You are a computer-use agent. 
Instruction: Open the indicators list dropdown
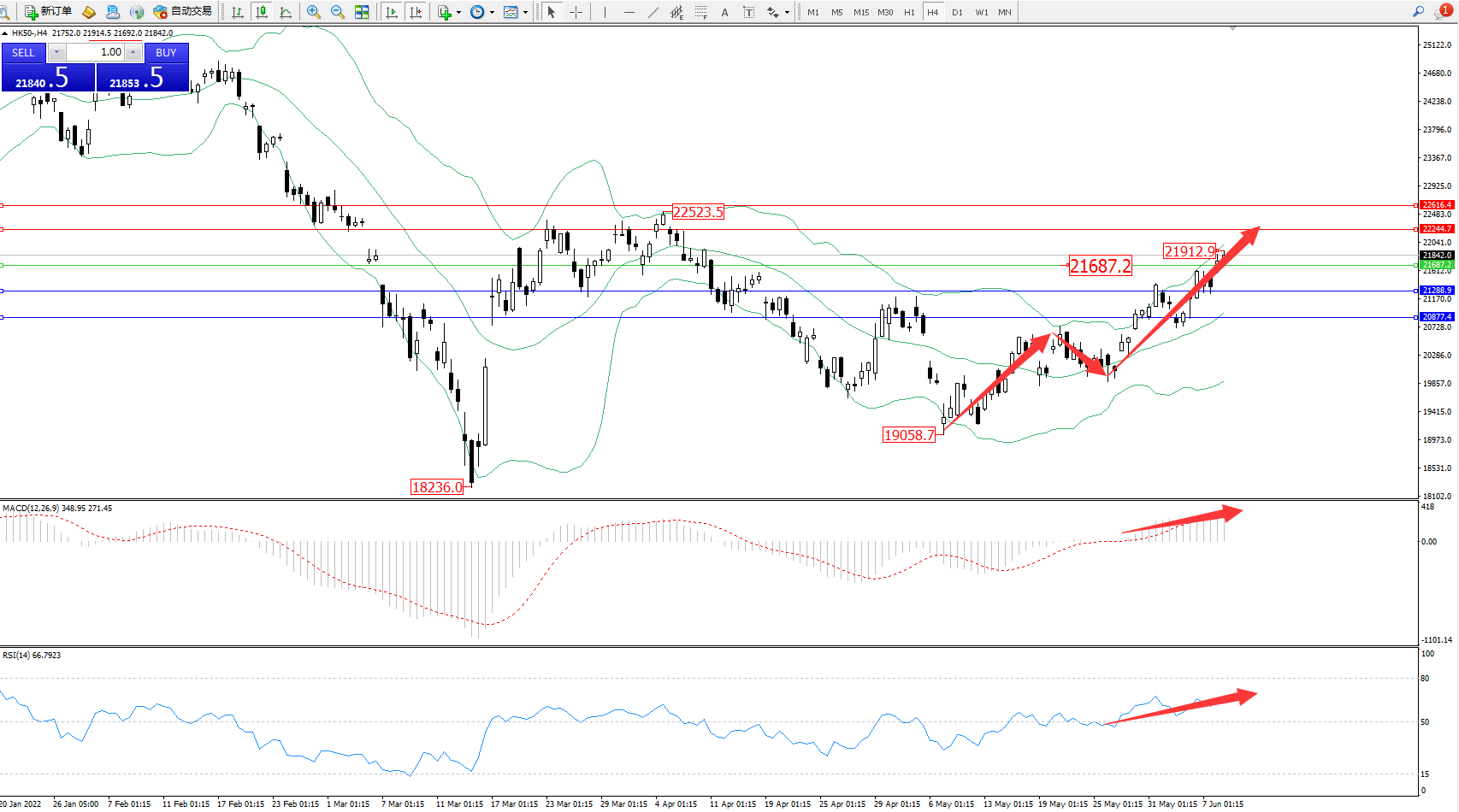pyautogui.click(x=458, y=12)
